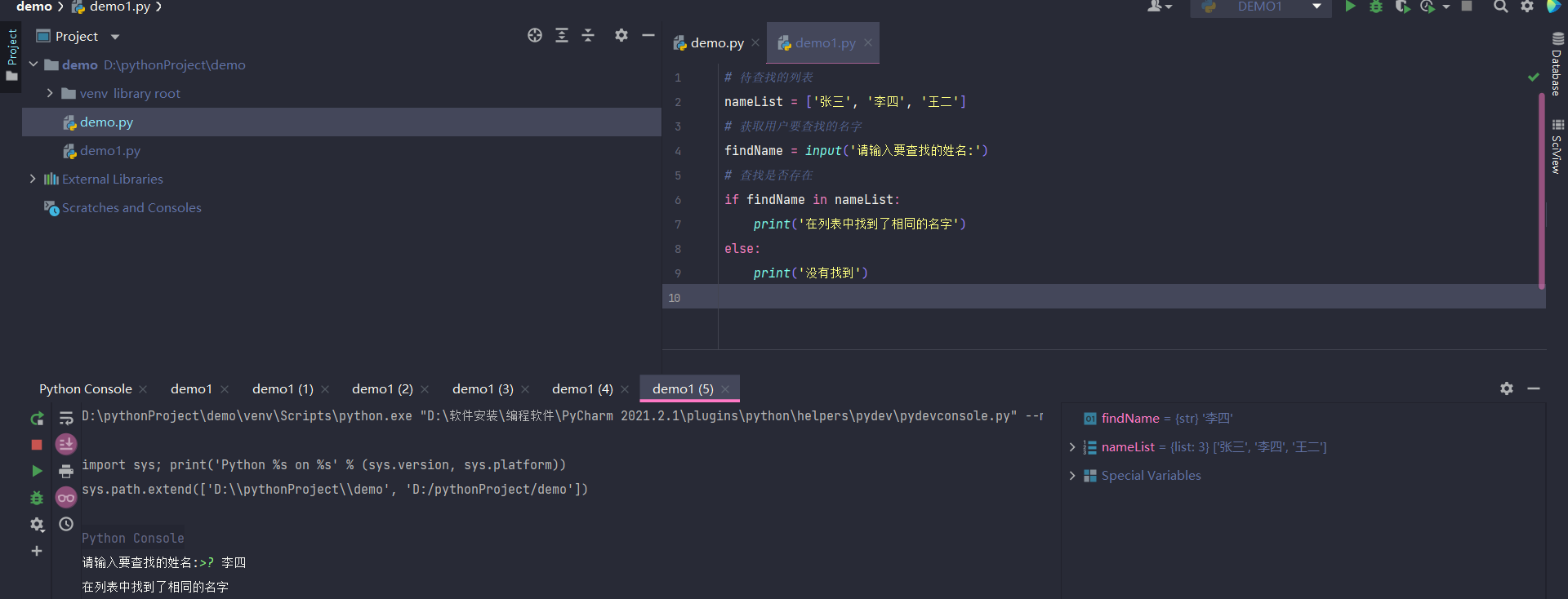Screen dimensions: 1568x599
Task: Run with coverage from top toolbar
Action: 1402,7
